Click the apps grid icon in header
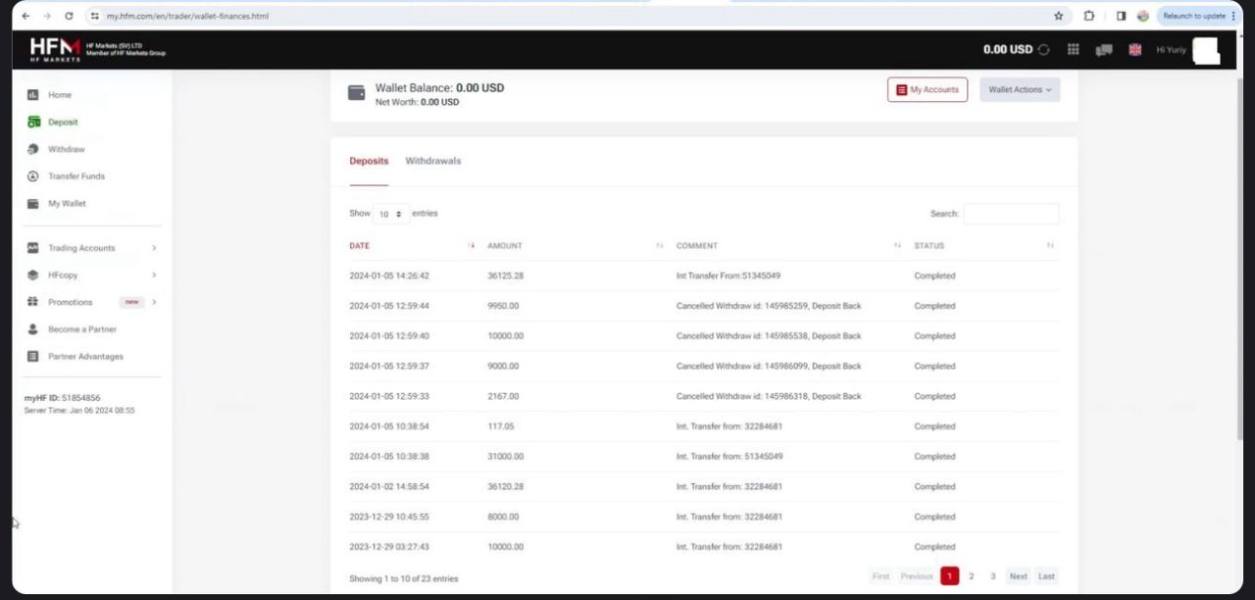1255x600 pixels. [1073, 49]
